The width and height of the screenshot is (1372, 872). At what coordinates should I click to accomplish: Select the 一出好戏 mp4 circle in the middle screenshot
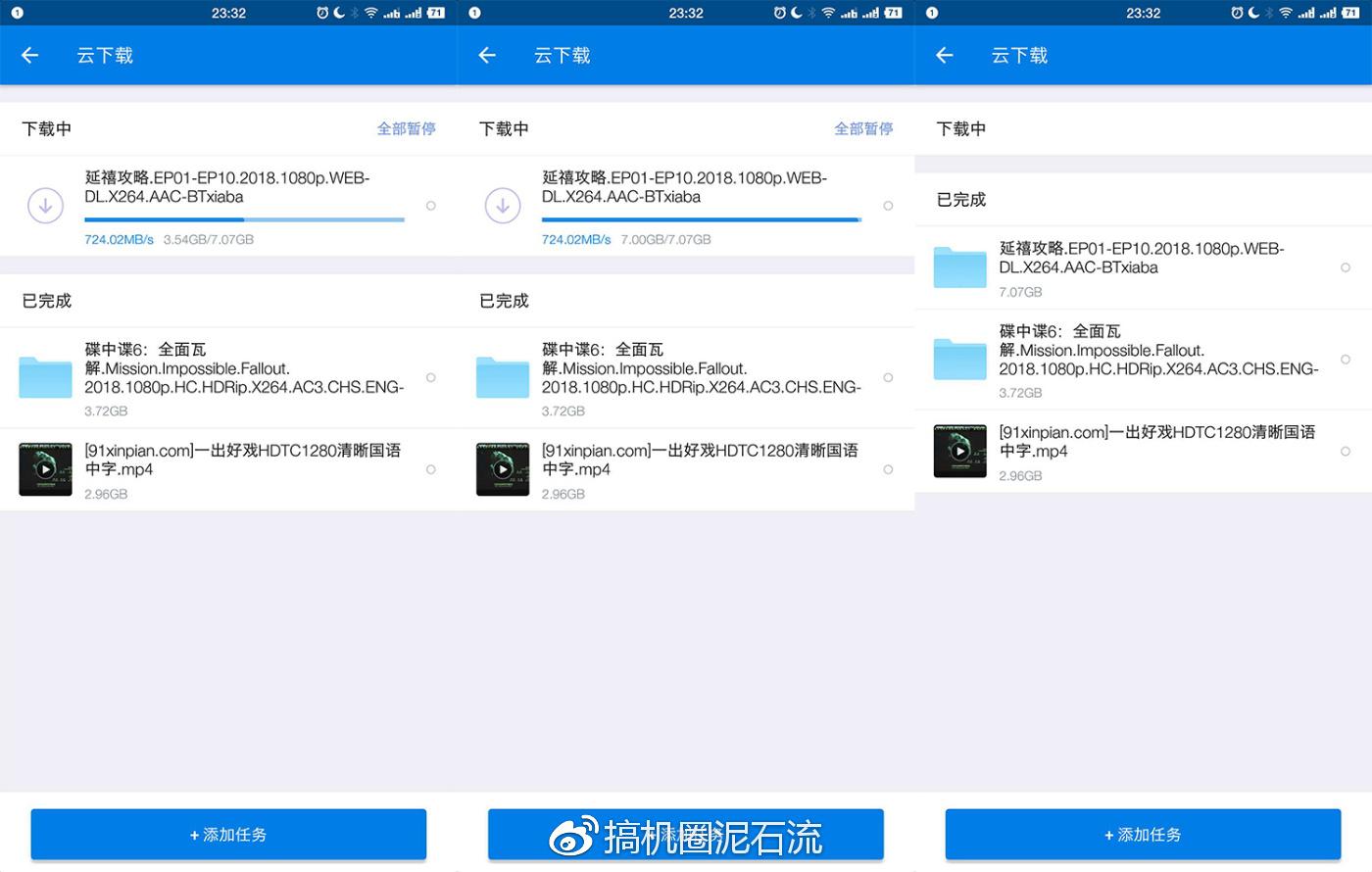click(x=888, y=469)
